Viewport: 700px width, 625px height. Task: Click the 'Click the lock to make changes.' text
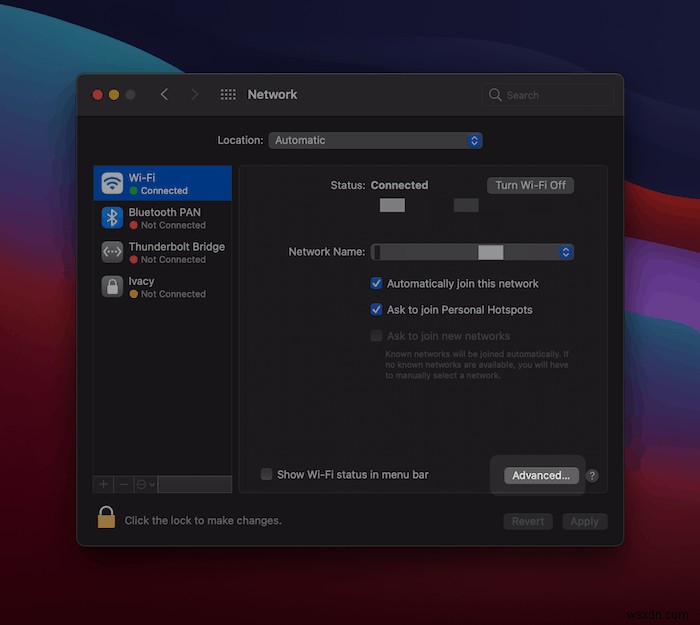(203, 521)
